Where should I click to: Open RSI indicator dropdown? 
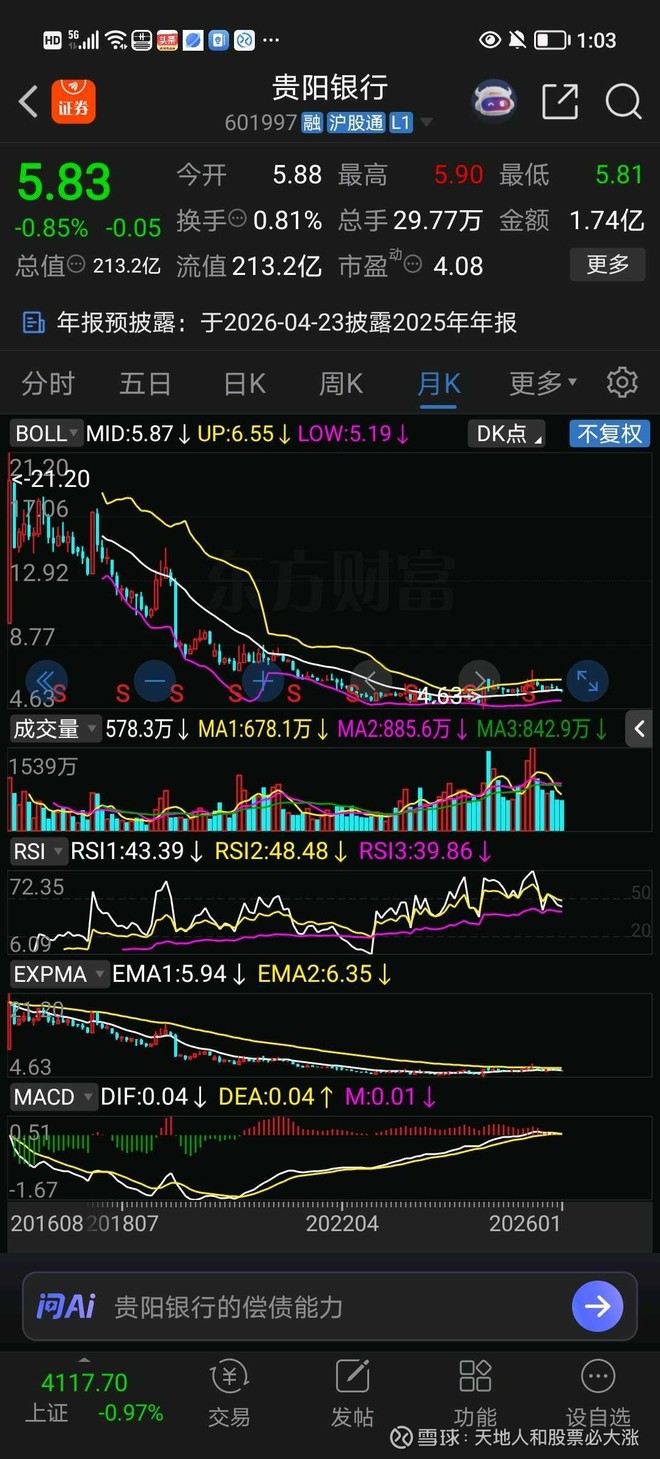(x=37, y=851)
